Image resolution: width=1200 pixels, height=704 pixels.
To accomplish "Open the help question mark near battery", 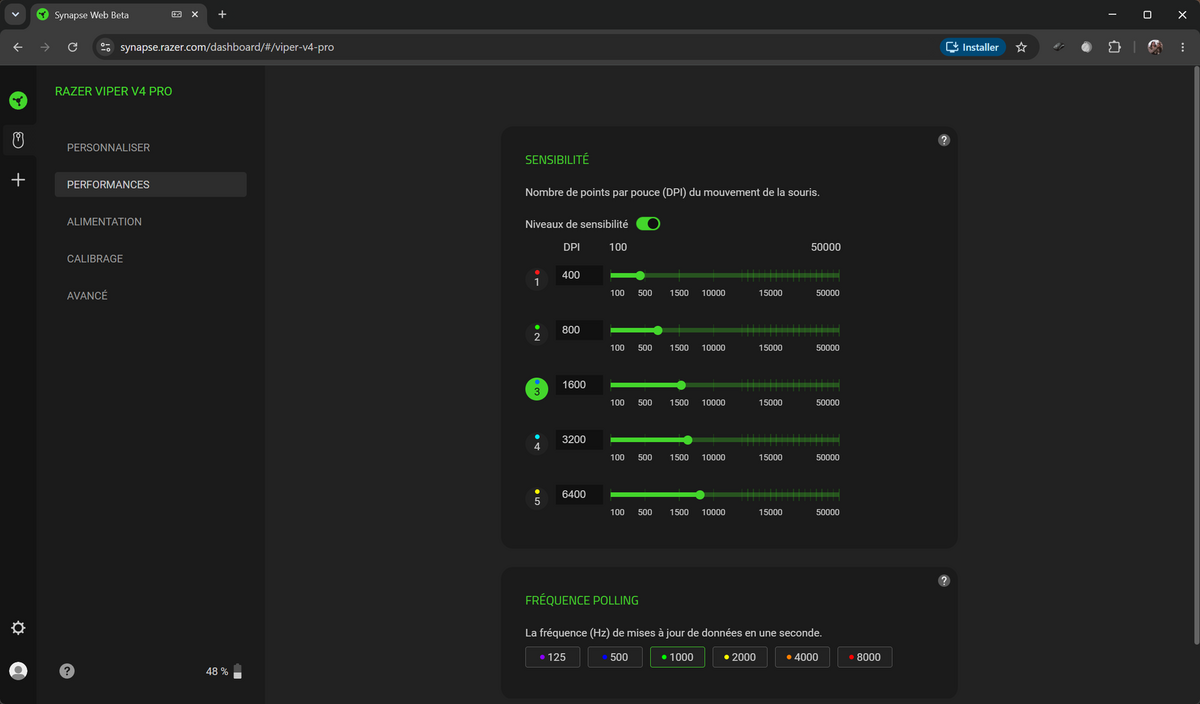I will point(67,671).
